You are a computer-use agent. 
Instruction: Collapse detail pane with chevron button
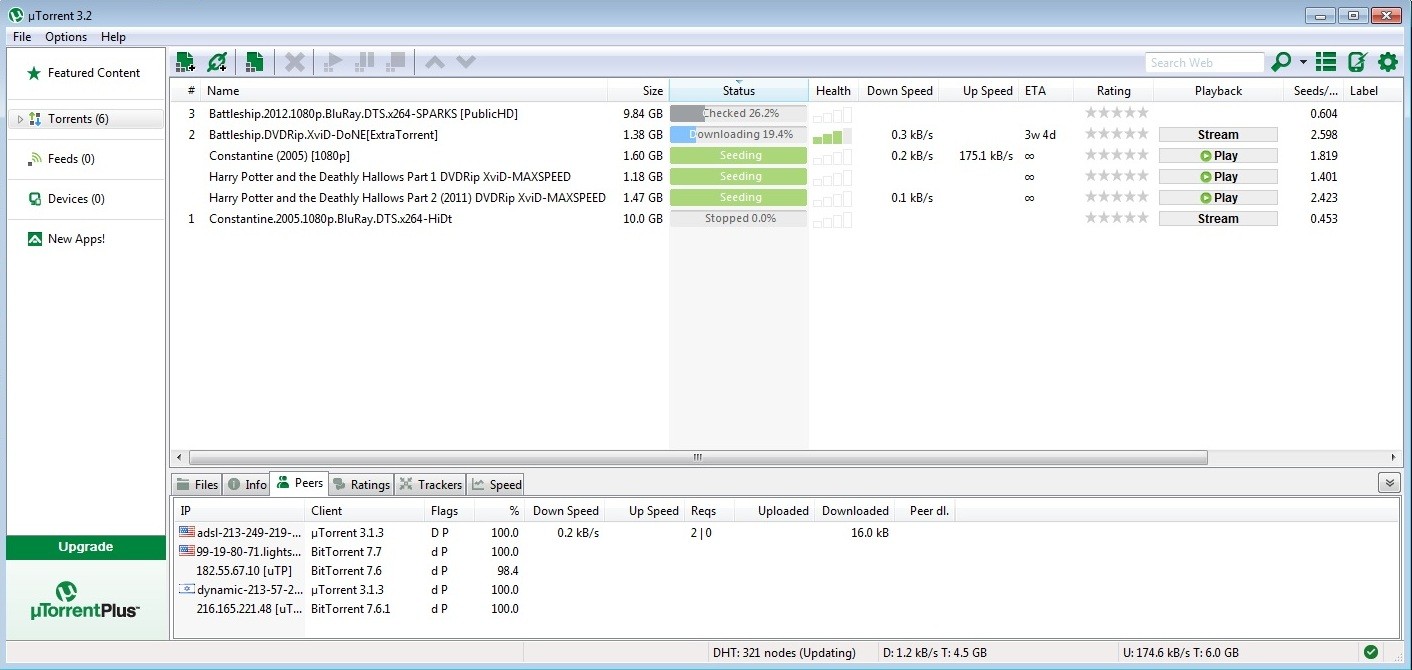[x=1389, y=483]
